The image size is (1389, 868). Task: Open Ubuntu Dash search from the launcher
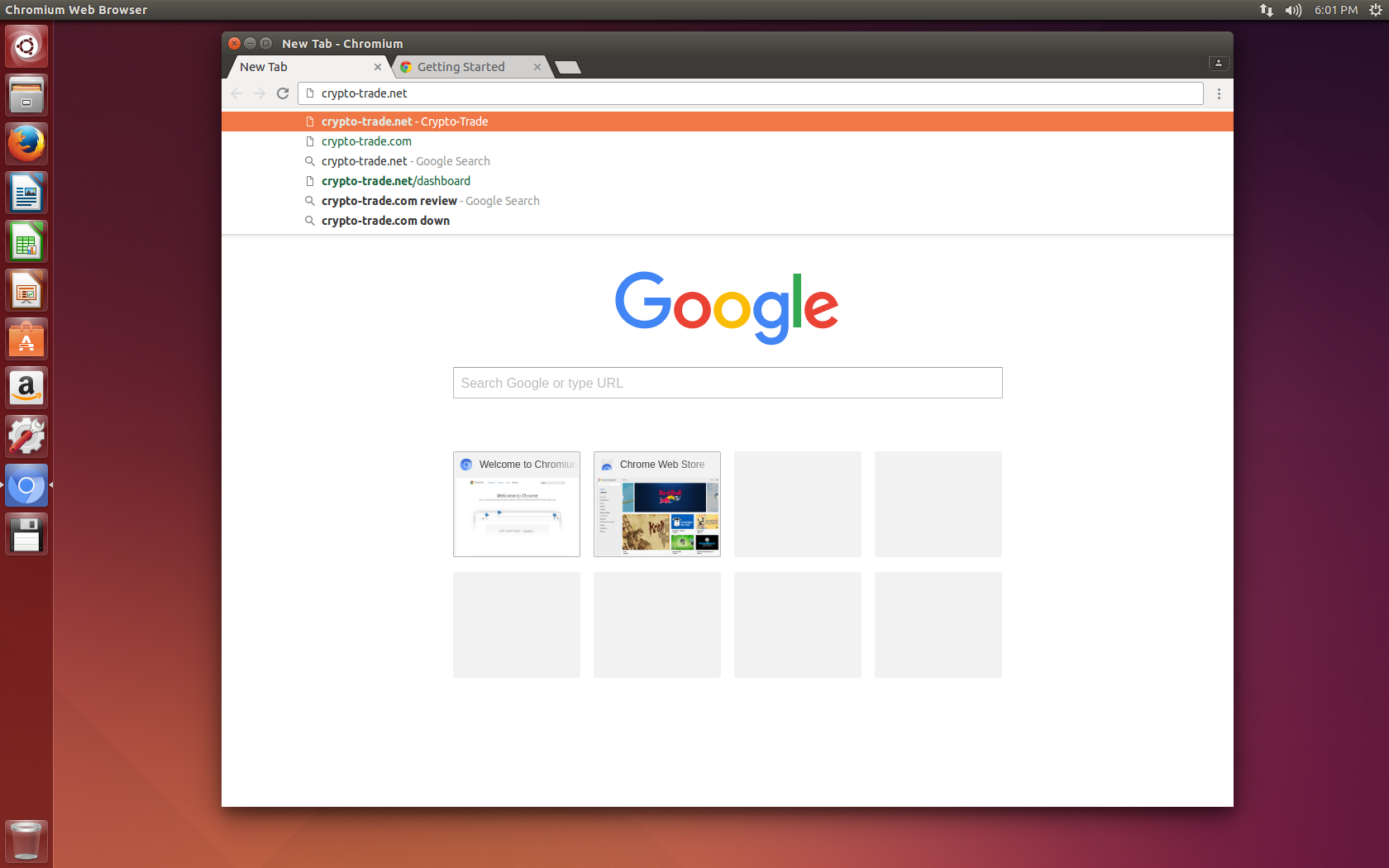(x=26, y=46)
